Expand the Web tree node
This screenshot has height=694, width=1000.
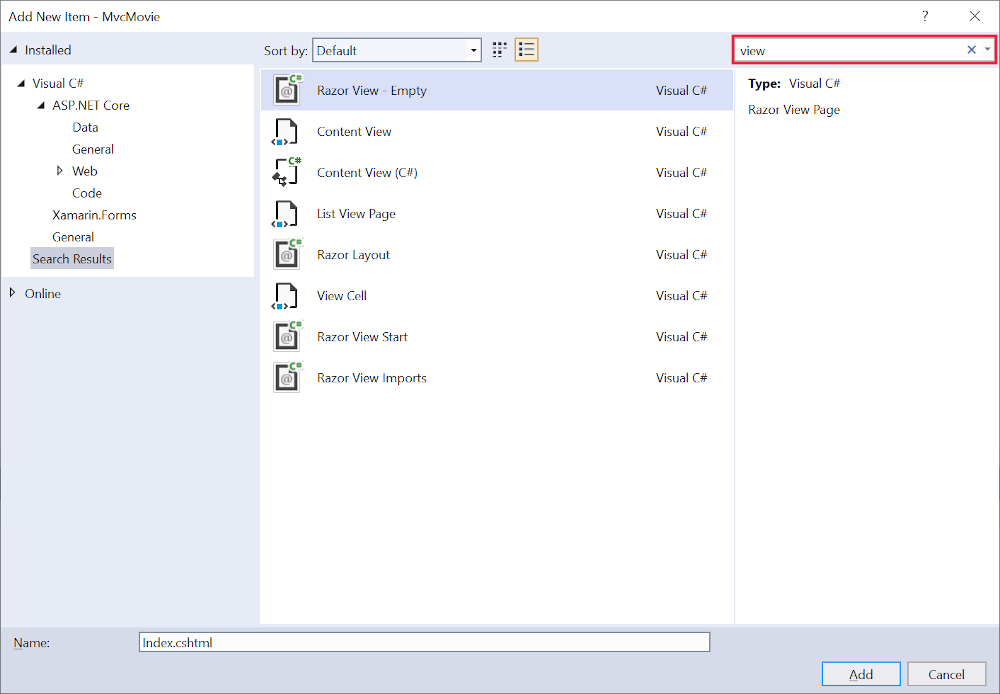[x=60, y=171]
